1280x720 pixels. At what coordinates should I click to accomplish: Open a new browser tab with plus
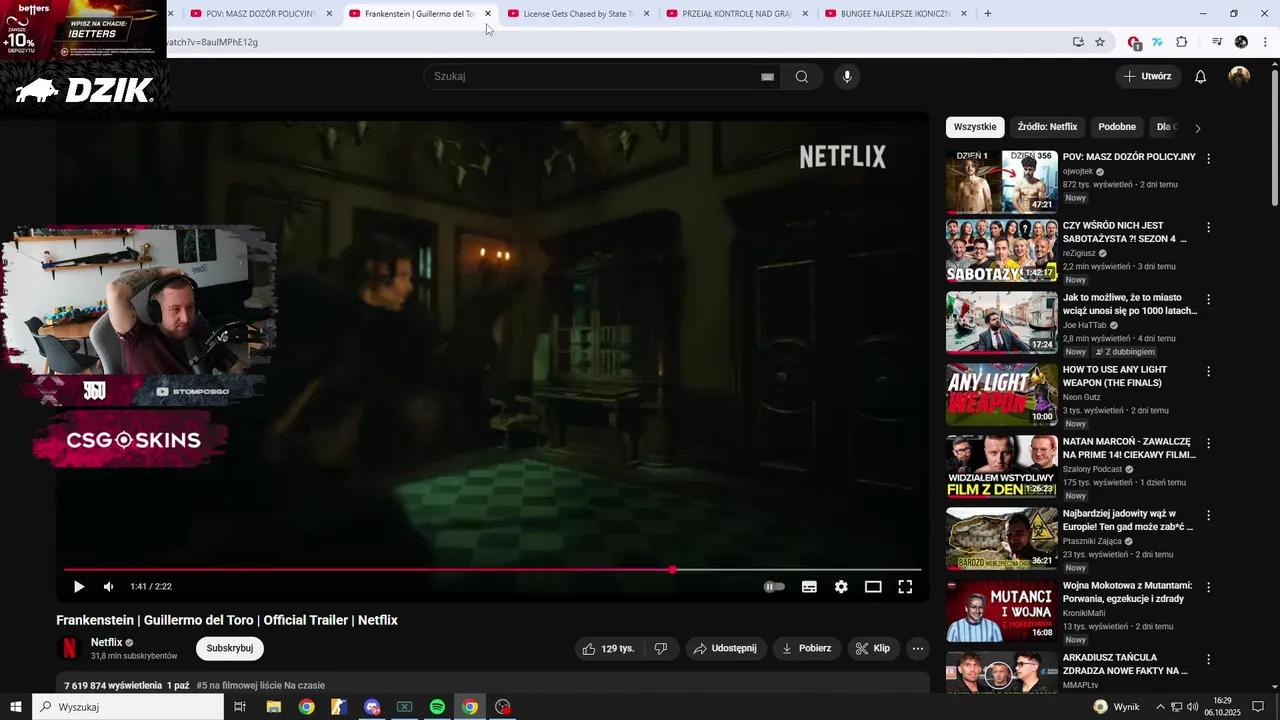[988, 14]
